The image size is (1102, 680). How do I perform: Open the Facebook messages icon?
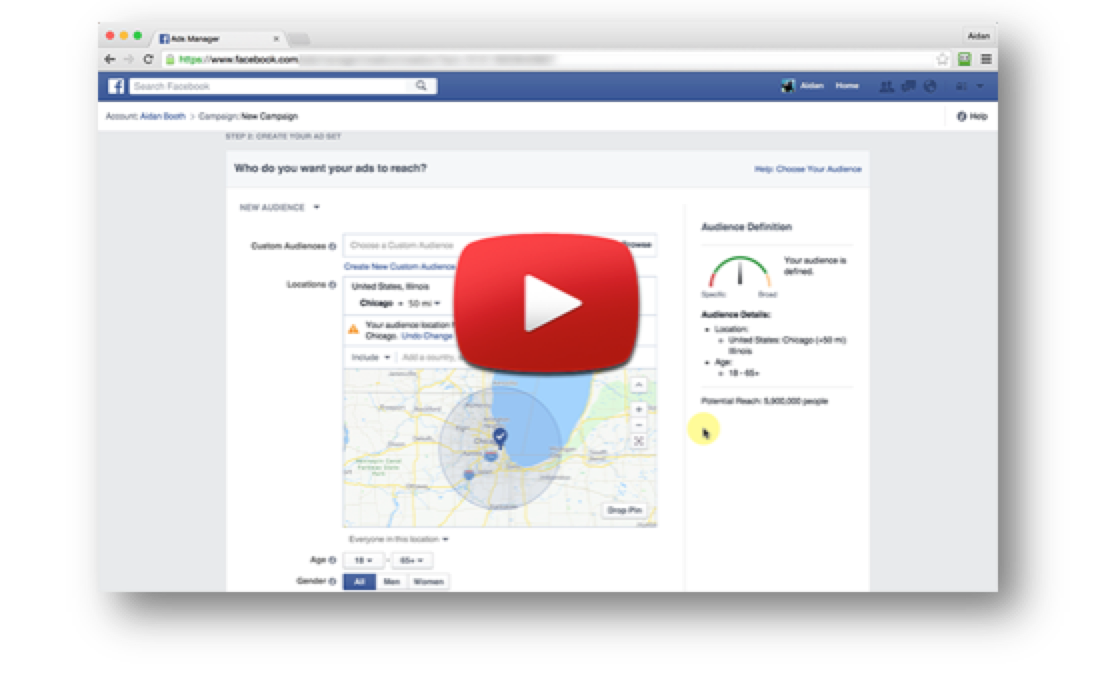coord(909,86)
